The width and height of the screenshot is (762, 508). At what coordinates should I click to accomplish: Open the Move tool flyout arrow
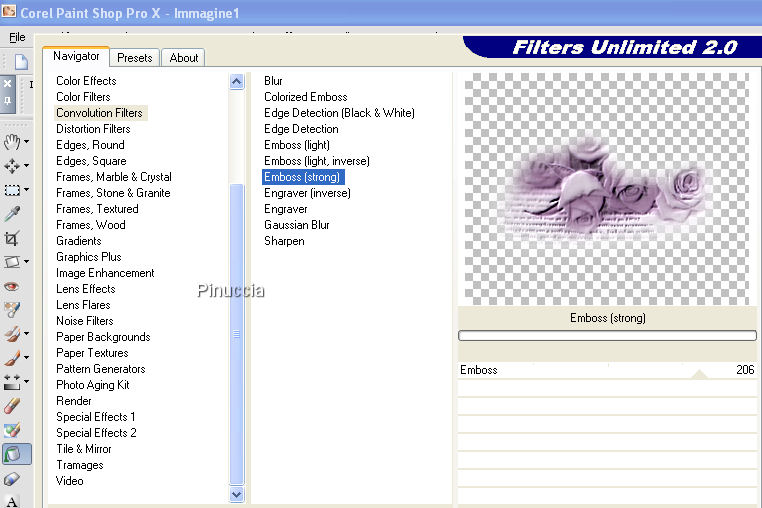[x=26, y=165]
